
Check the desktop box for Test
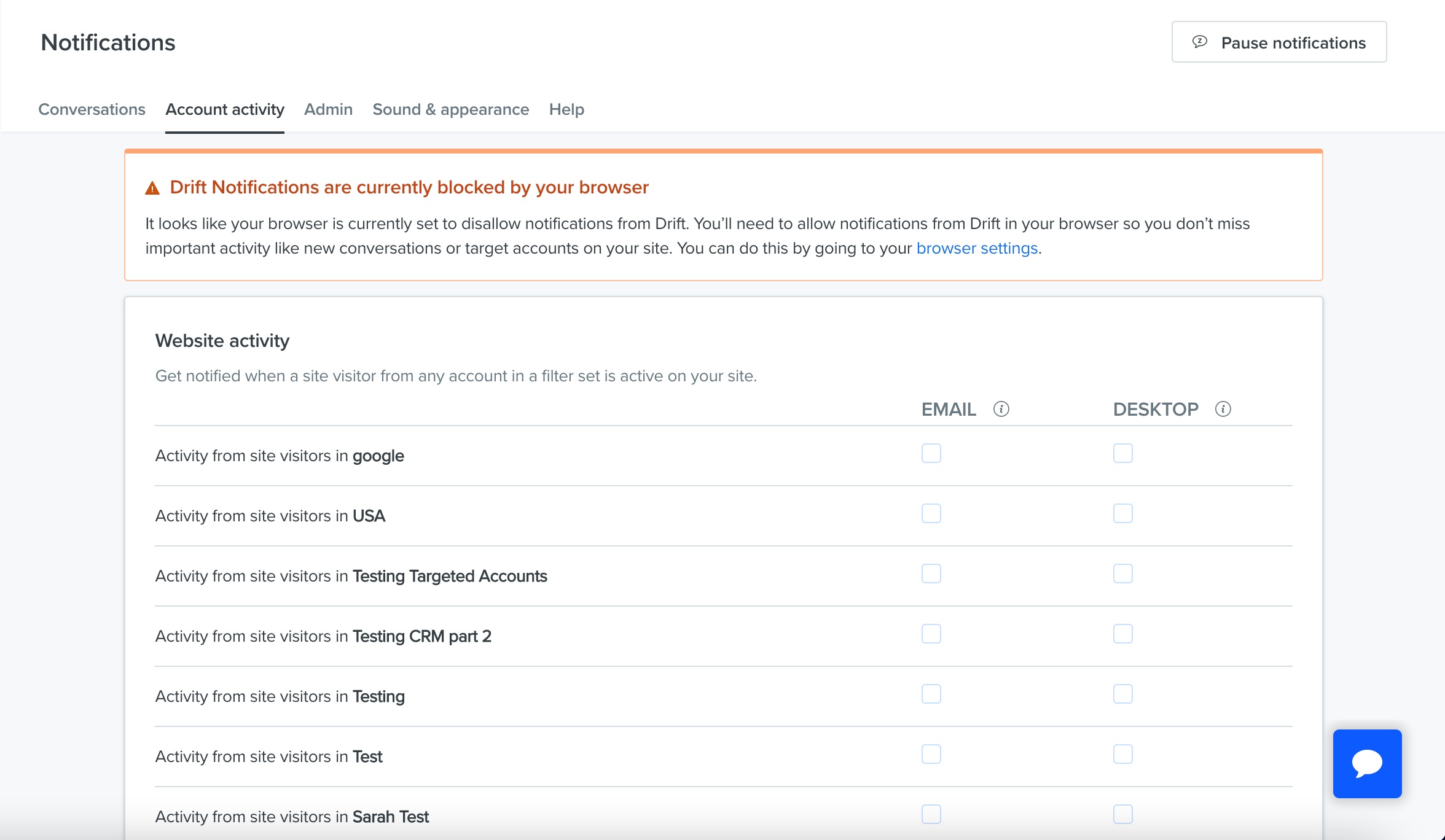[x=1123, y=754]
